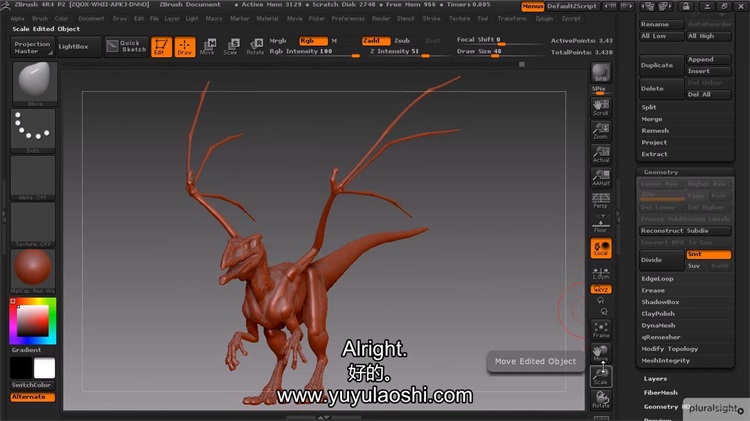The width and height of the screenshot is (750, 421).
Task: Select the Move tool in the top shelf
Action: [208, 47]
